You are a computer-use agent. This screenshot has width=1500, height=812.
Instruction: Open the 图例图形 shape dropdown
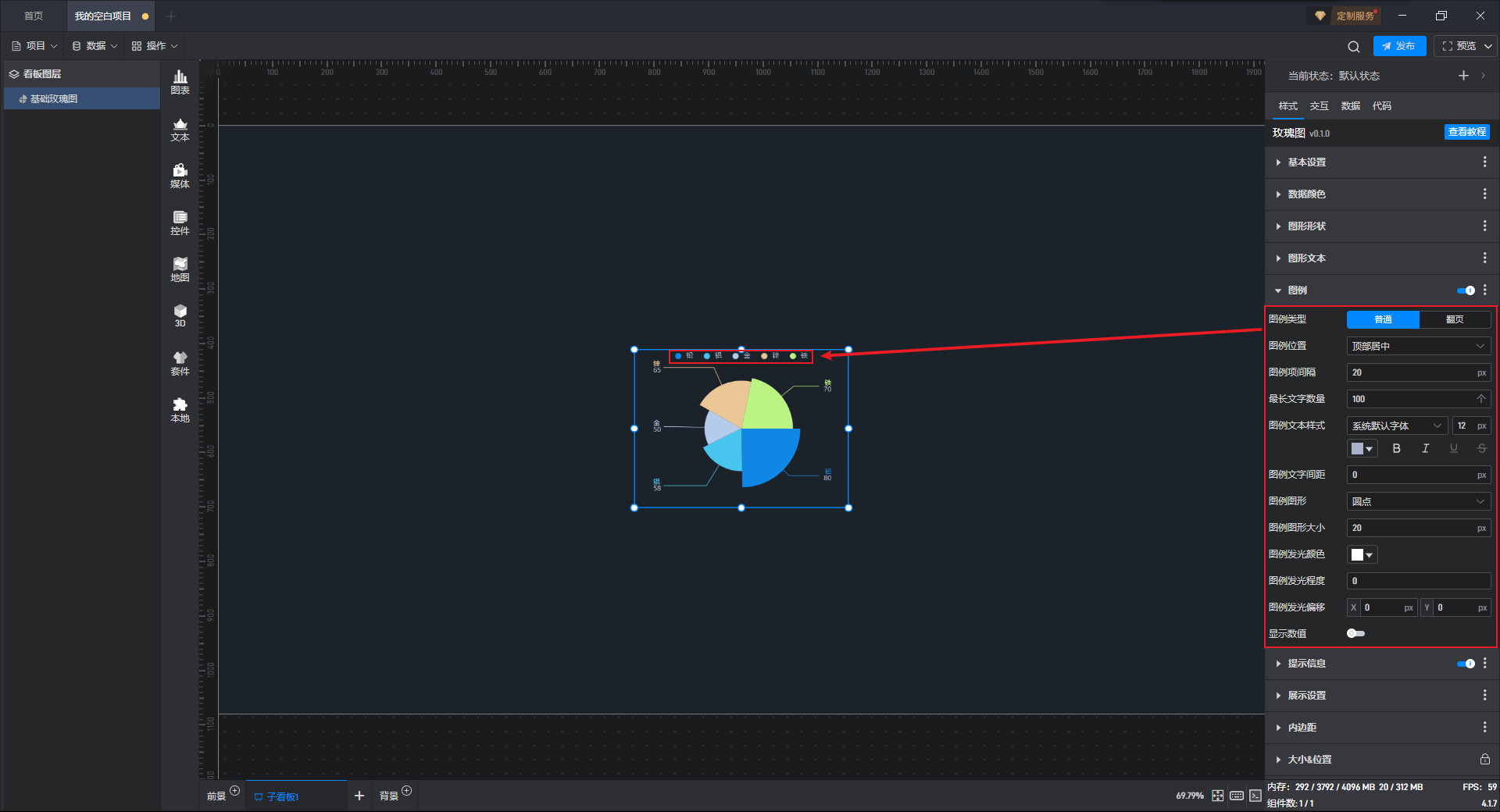[1419, 501]
